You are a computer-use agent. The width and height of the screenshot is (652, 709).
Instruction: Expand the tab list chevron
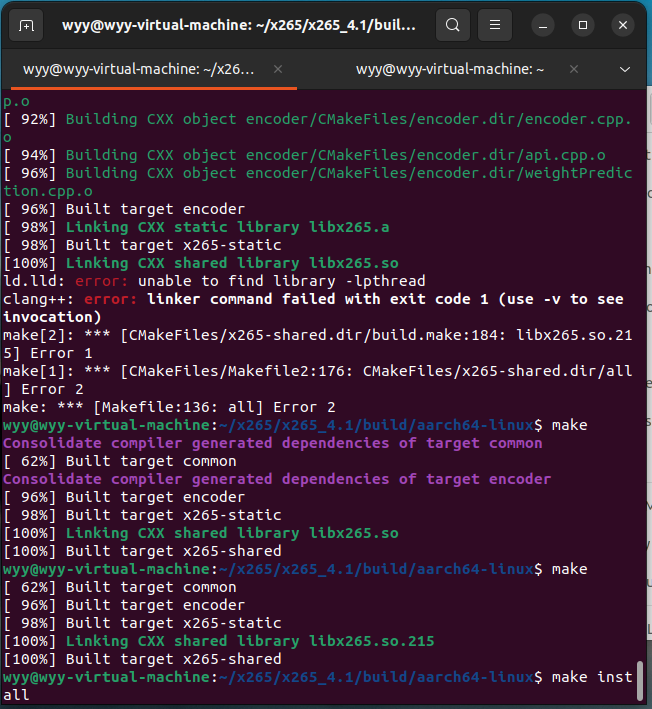point(625,69)
